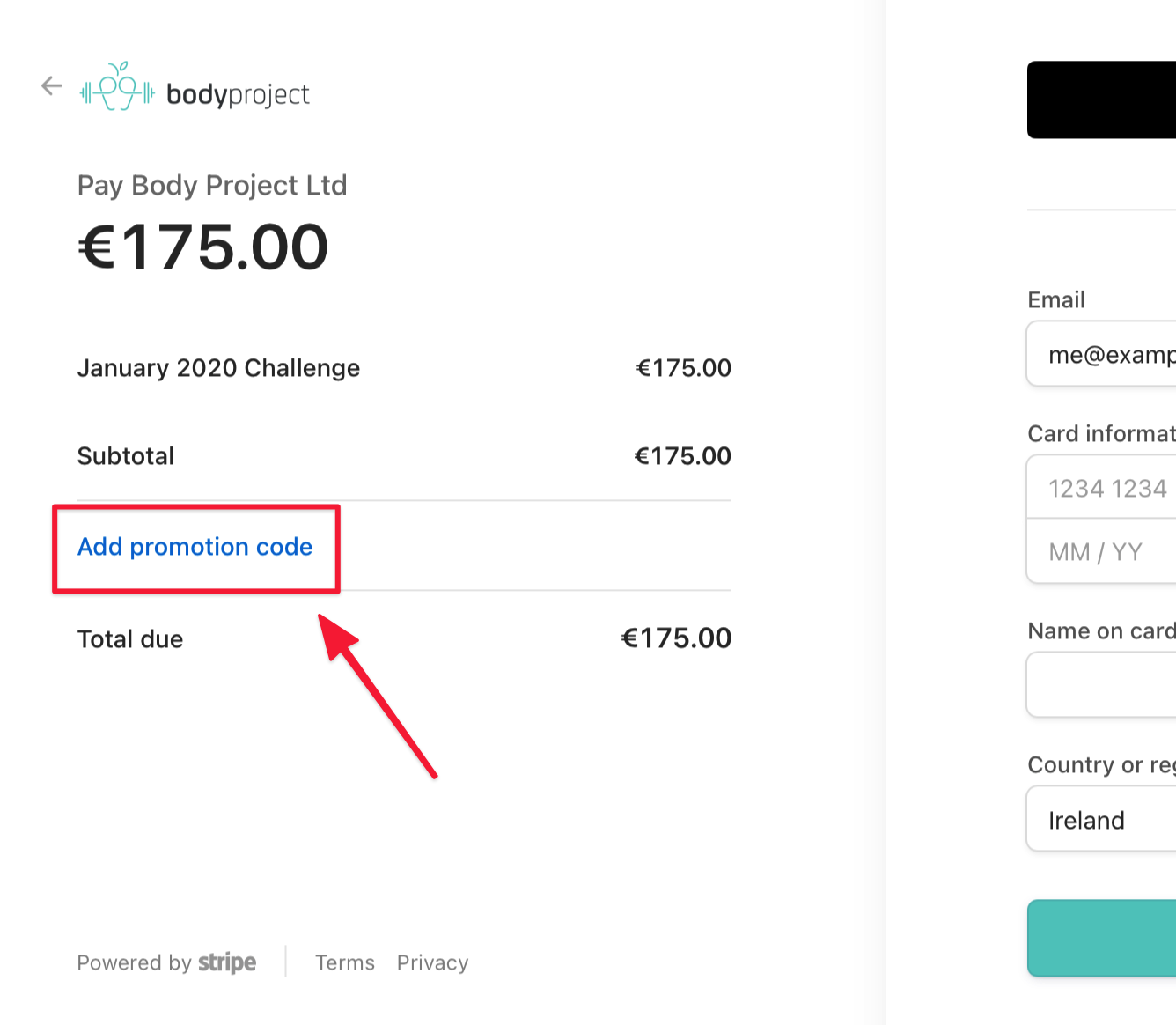Click the January 2020 Challenge line item
This screenshot has height=1025, width=1176.
tap(218, 367)
